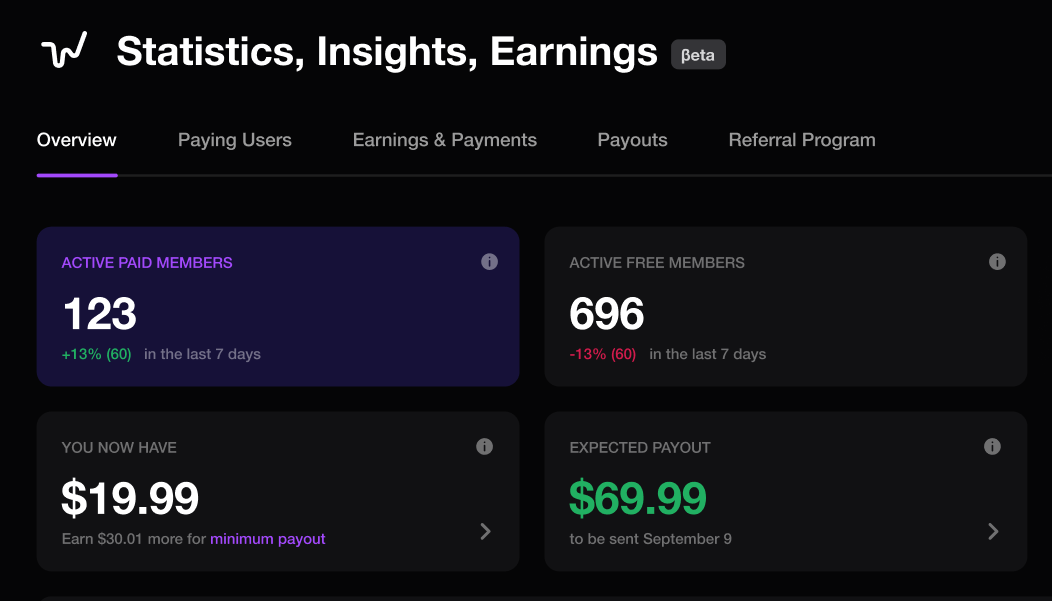1052x601 pixels.
Task: Click the green +13% (60) change indicator
Action: (x=97, y=354)
